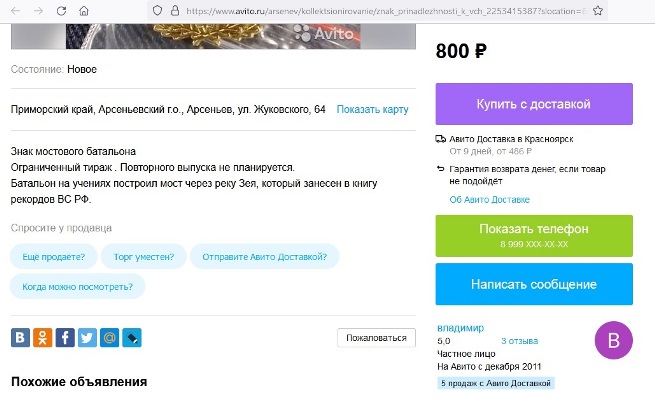Open the site security padlock info
The height and width of the screenshot is (400, 655).
pos(173,10)
